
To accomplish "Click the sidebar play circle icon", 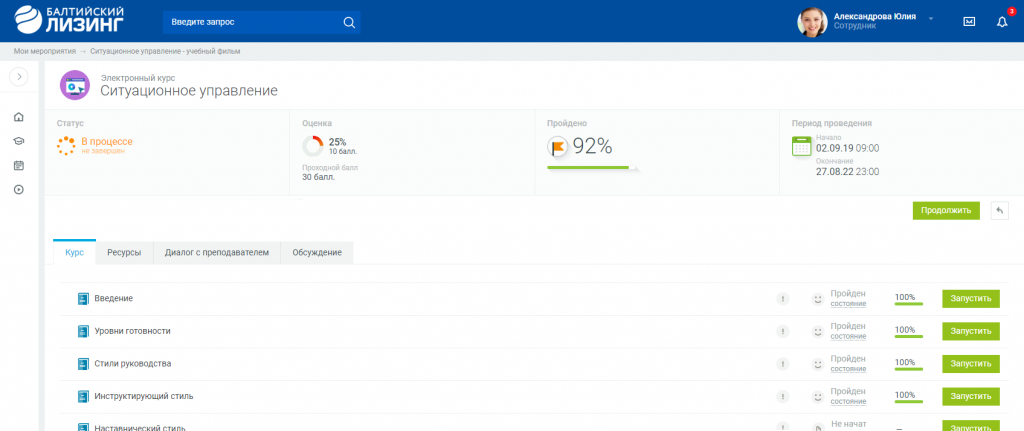I will click(x=19, y=189).
